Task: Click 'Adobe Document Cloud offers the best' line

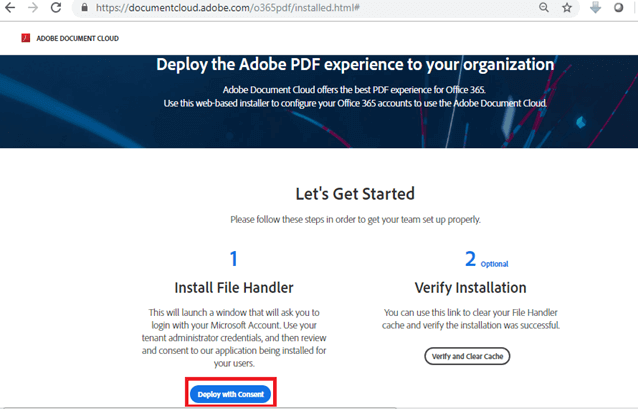Action: 354,90
